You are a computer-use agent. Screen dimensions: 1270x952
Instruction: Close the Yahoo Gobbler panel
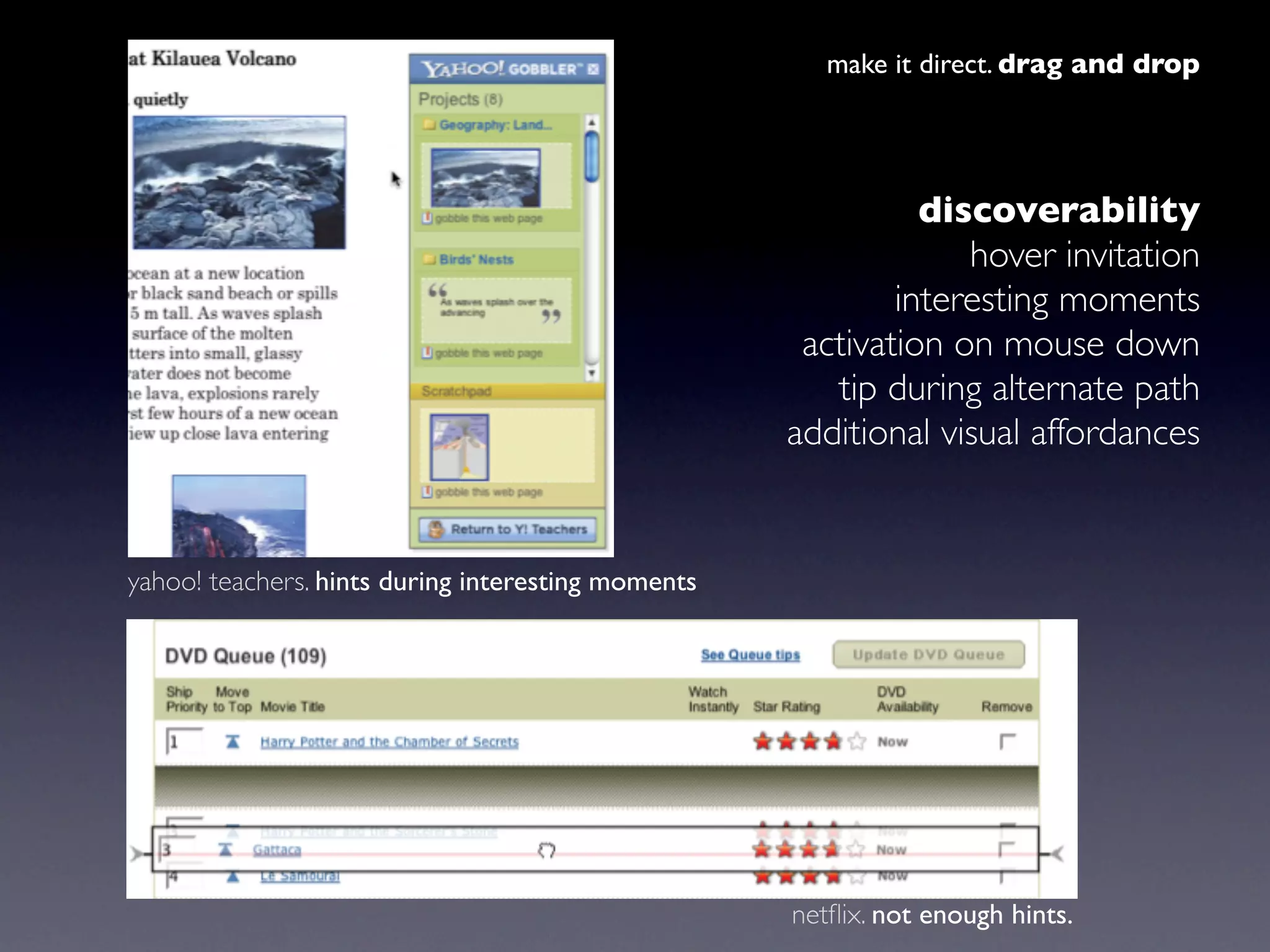click(593, 69)
